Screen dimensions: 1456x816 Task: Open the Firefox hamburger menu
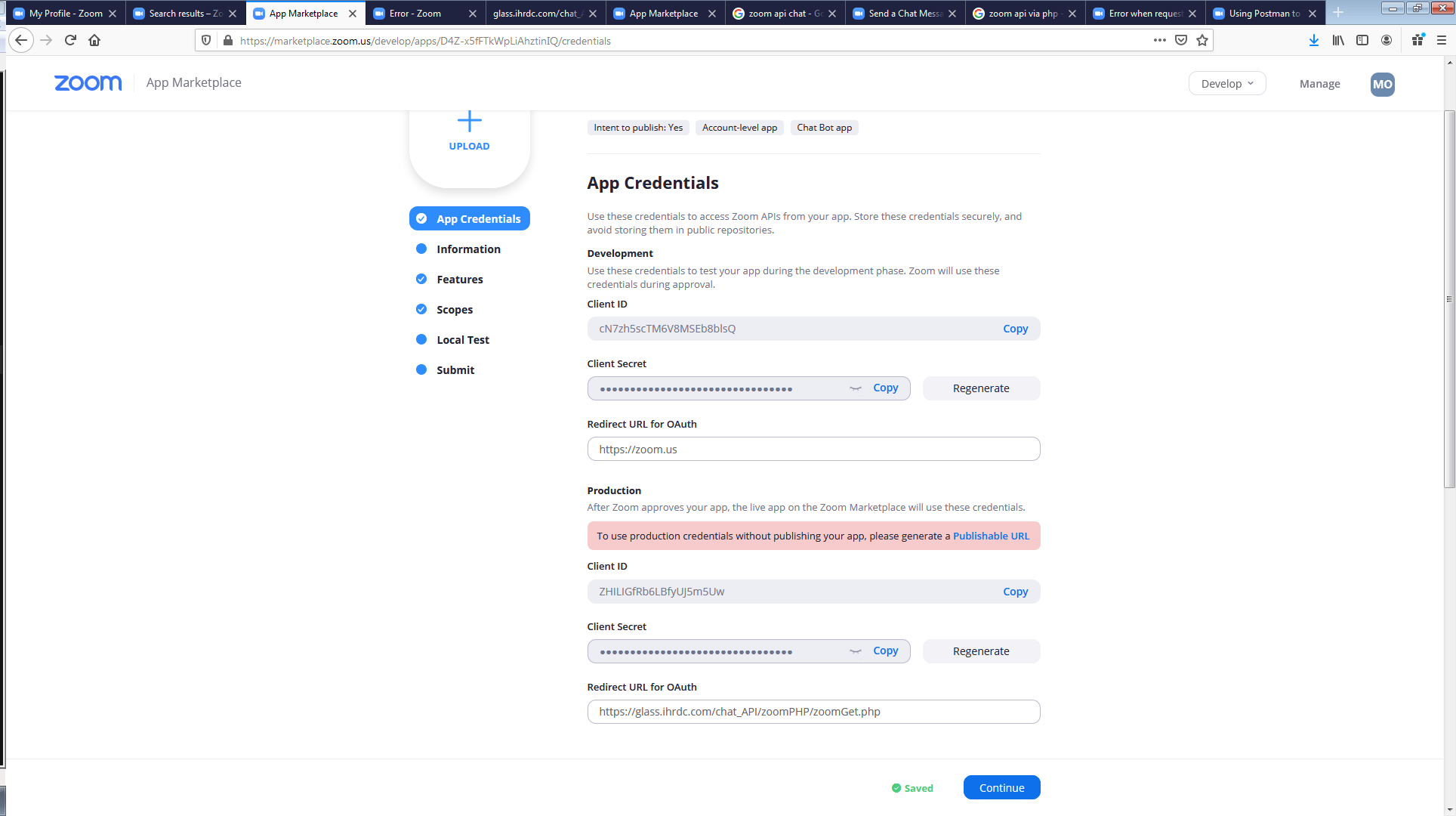point(1441,40)
